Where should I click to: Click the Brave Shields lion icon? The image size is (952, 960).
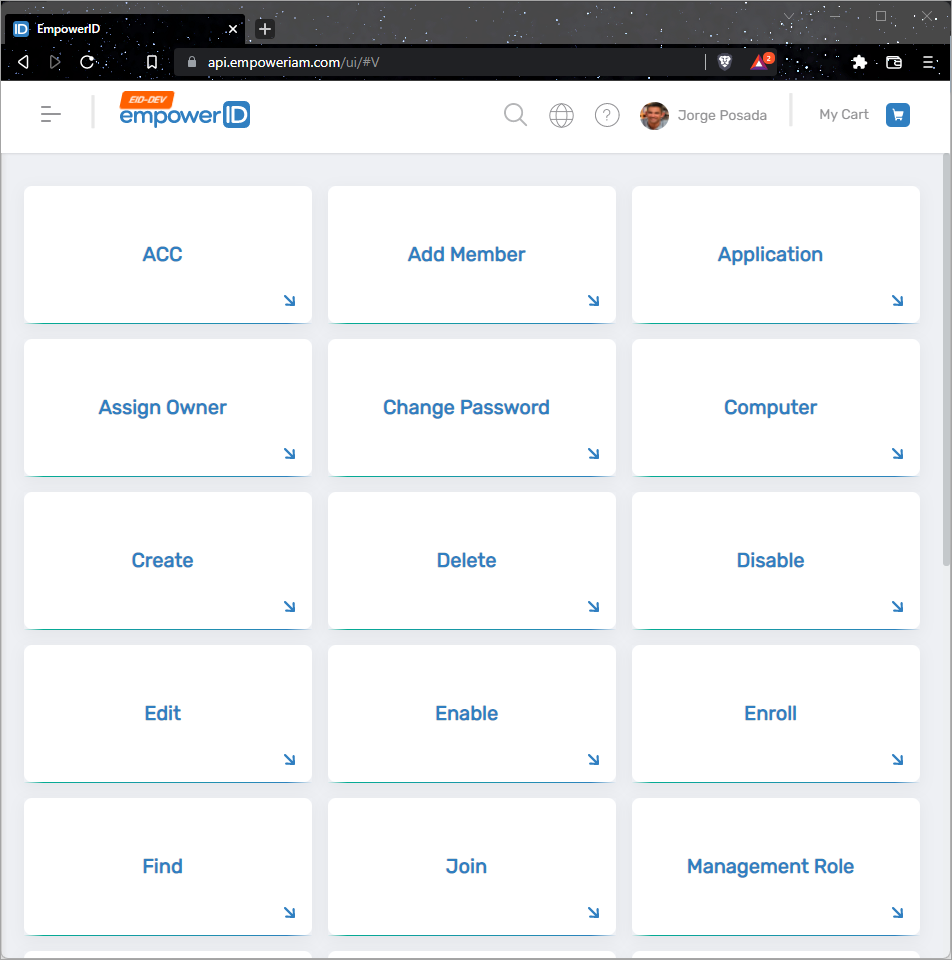[x=725, y=62]
